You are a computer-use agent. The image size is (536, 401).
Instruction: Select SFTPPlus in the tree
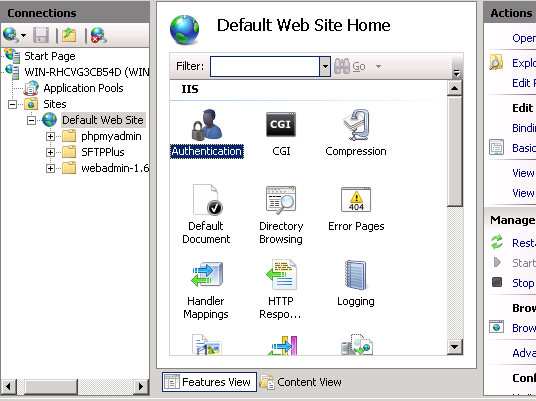(103, 152)
